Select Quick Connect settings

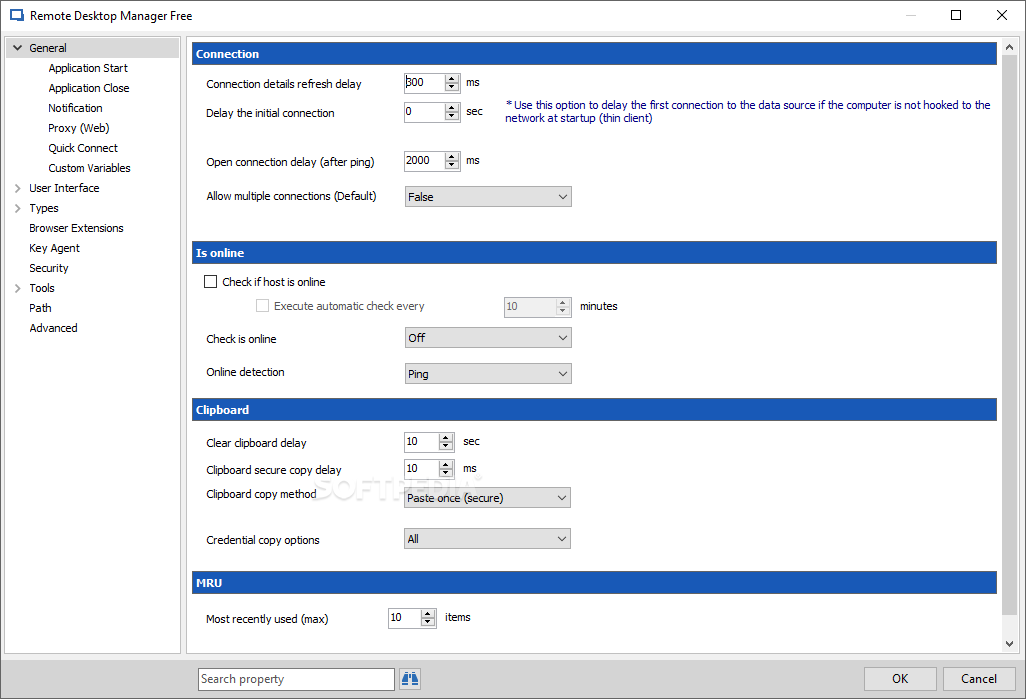click(83, 148)
